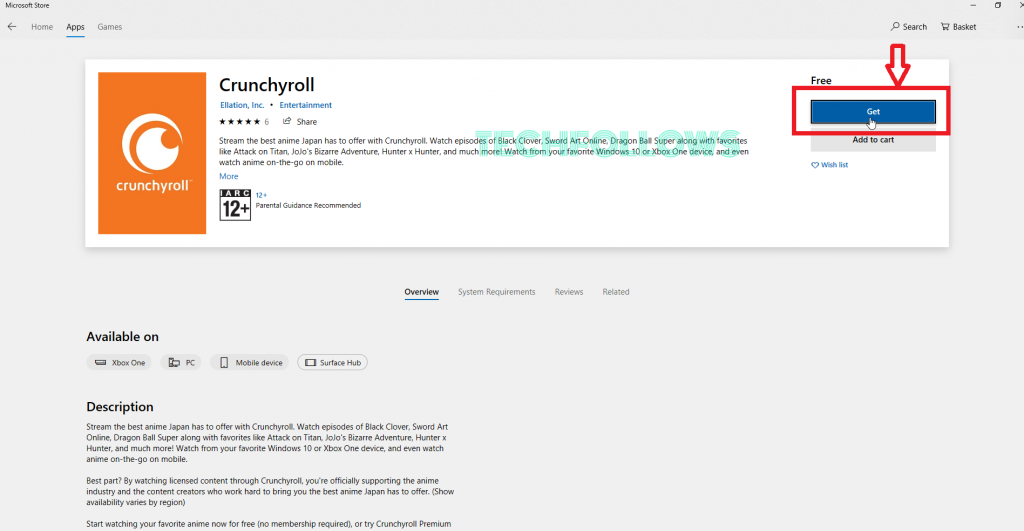Open the three-dot more options menu
Screen dimensions: 1024x531
tap(1019, 27)
